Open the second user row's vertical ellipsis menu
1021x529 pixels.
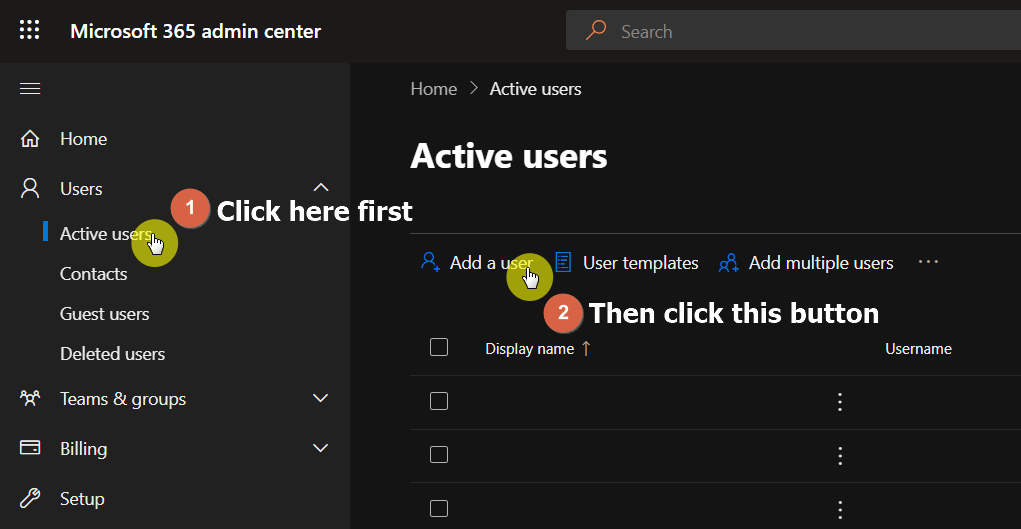pos(840,455)
